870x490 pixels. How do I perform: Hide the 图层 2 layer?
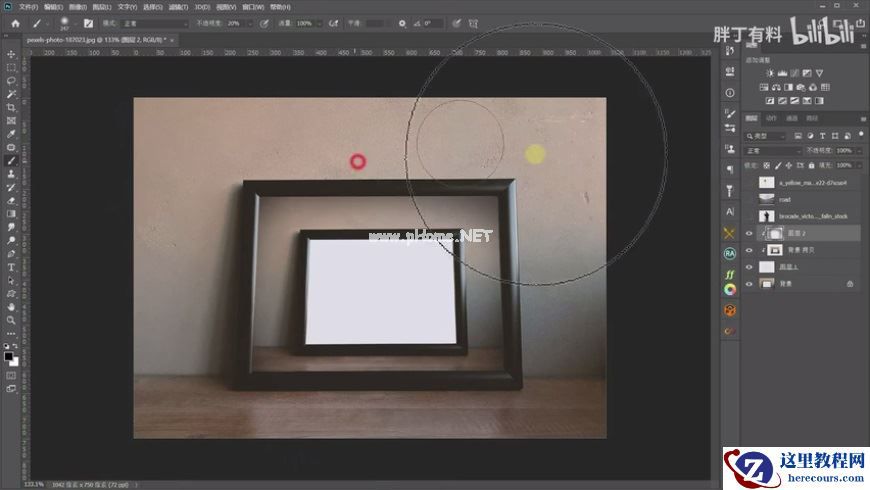click(x=749, y=233)
